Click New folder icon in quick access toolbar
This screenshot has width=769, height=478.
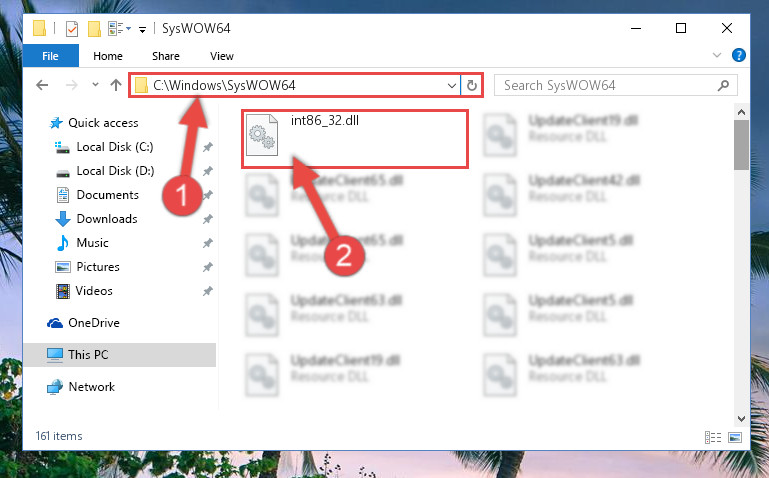click(x=94, y=29)
